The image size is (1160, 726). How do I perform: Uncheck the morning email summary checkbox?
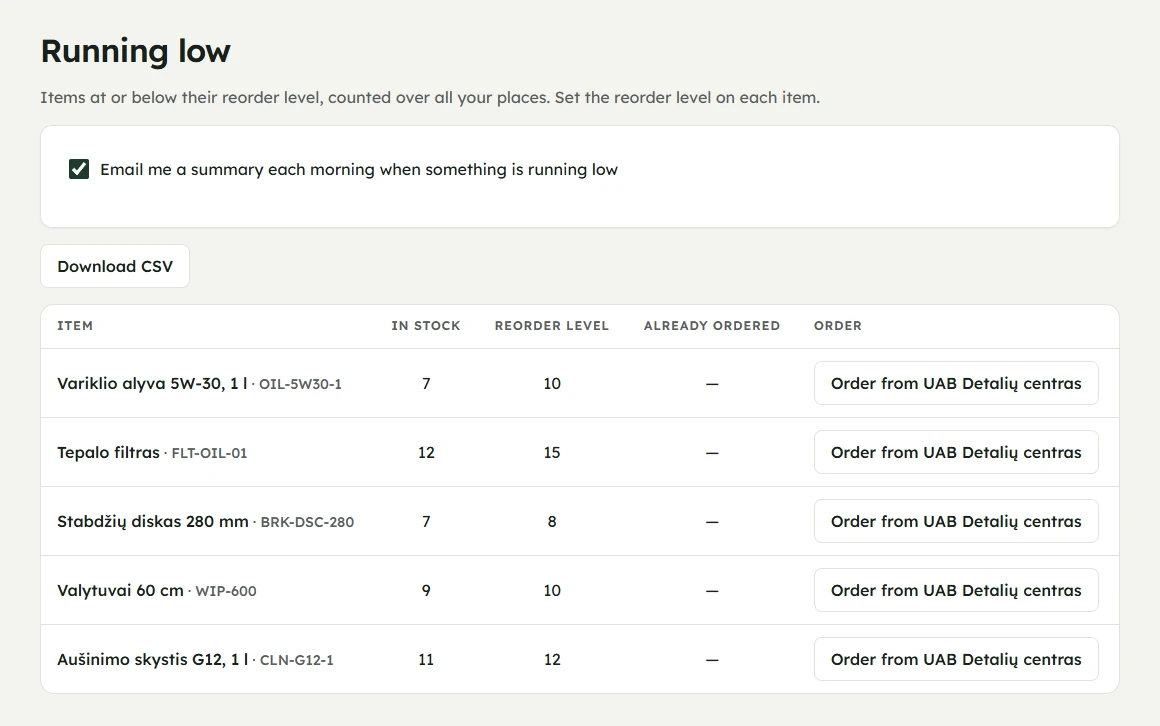tap(79, 169)
